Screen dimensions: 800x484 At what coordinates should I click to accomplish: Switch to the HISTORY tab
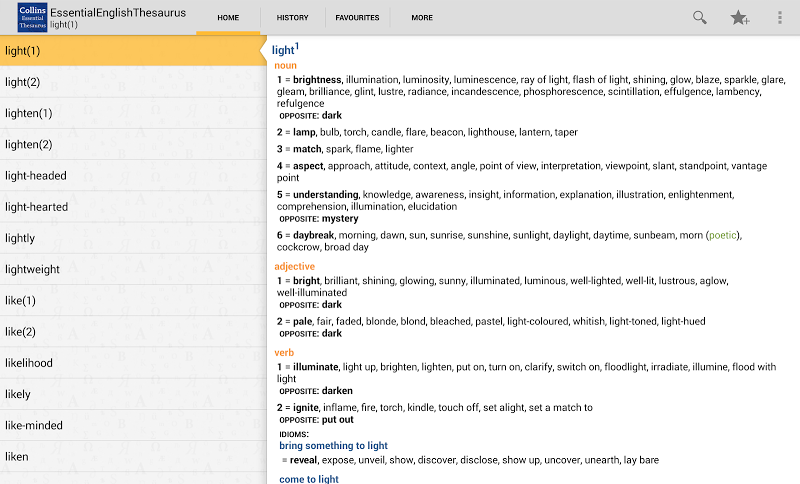coord(292,17)
